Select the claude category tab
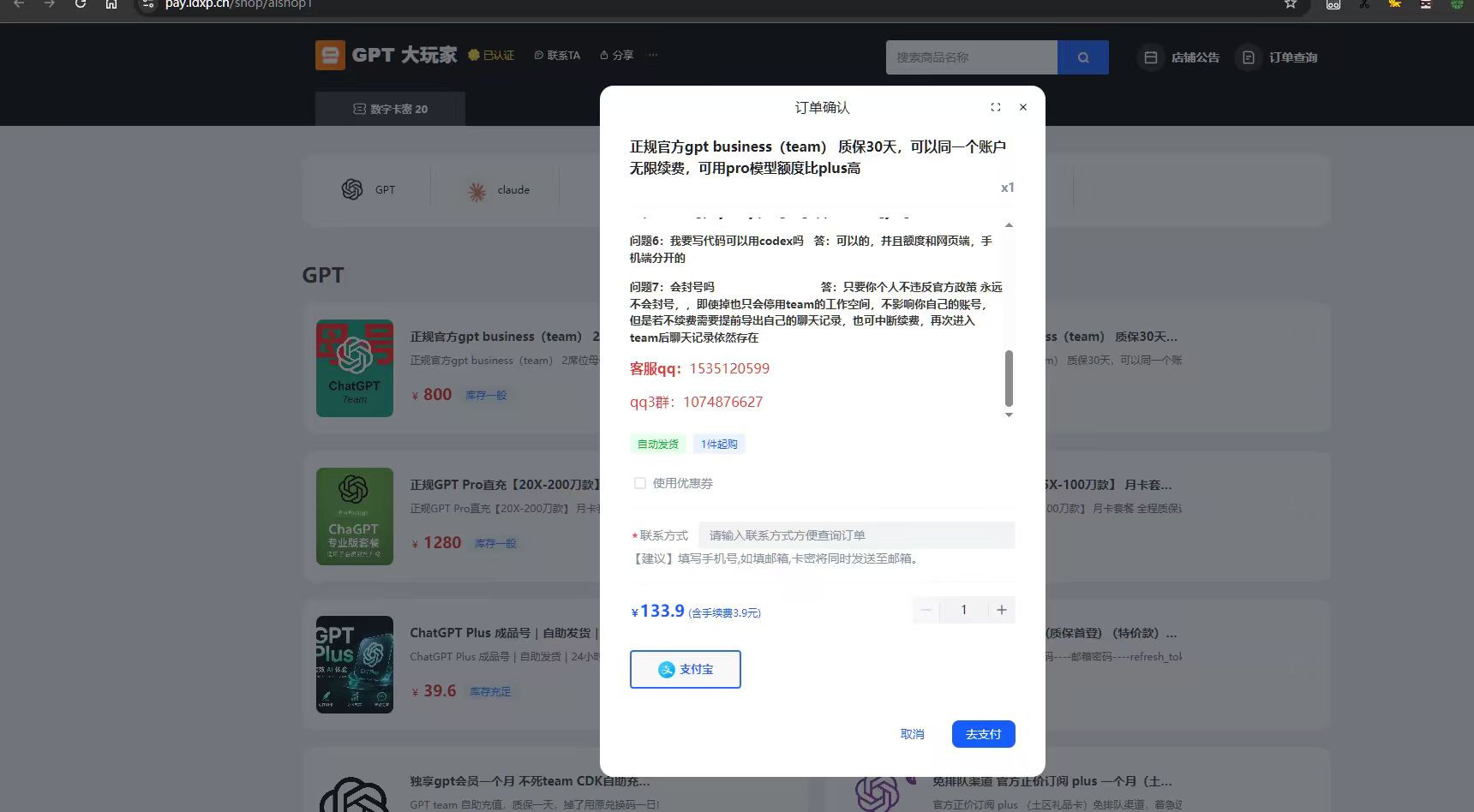The height and width of the screenshot is (812, 1474). pyautogui.click(x=498, y=189)
